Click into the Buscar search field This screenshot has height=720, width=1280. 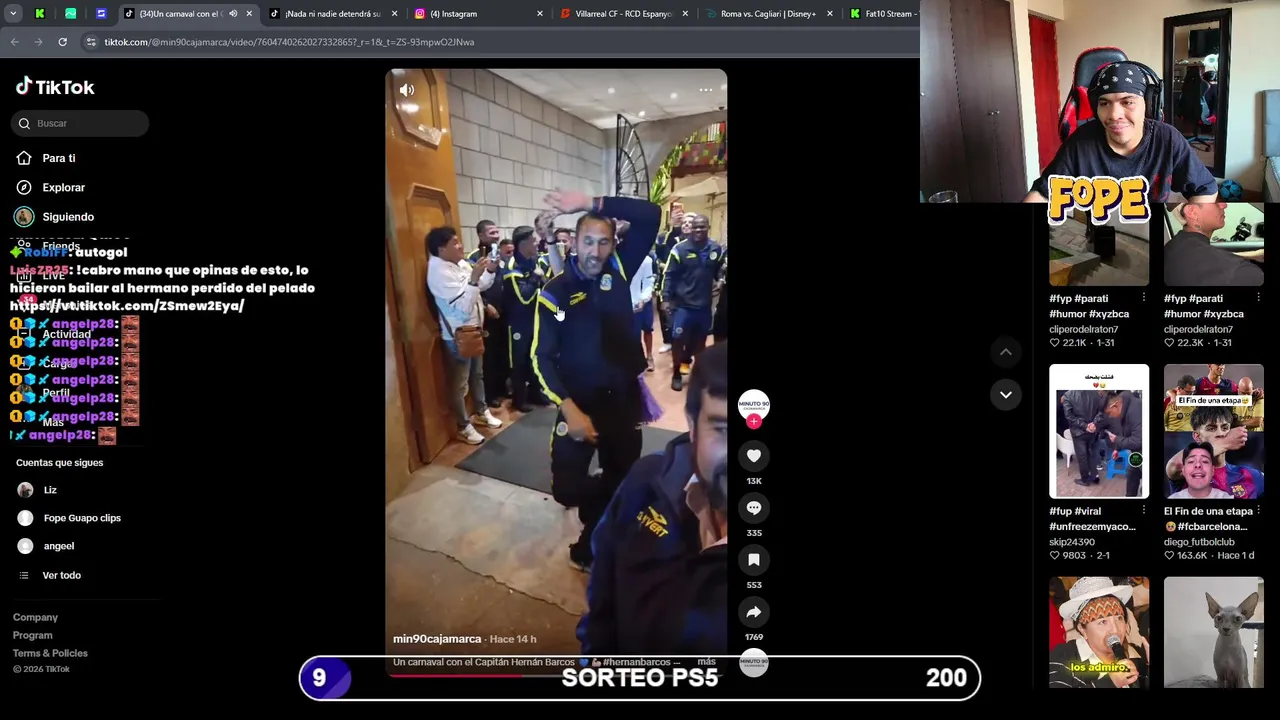pos(81,123)
